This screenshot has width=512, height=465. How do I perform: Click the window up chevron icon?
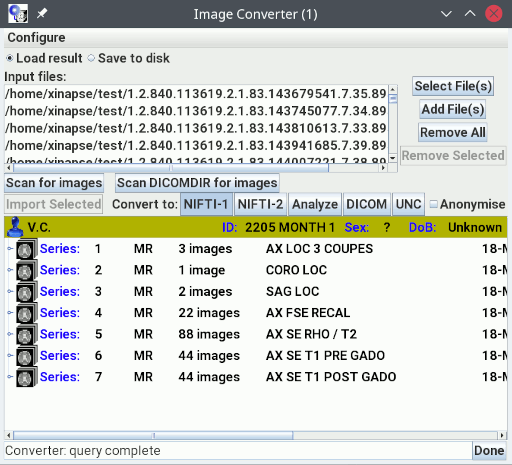[x=470, y=14]
